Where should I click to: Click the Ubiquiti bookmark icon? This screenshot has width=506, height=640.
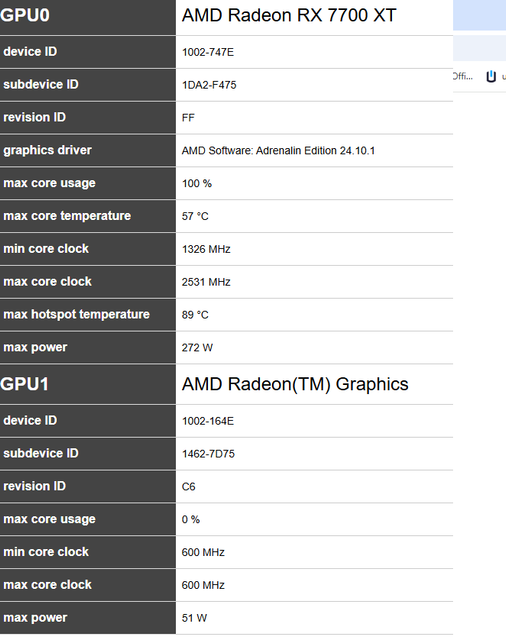click(491, 76)
